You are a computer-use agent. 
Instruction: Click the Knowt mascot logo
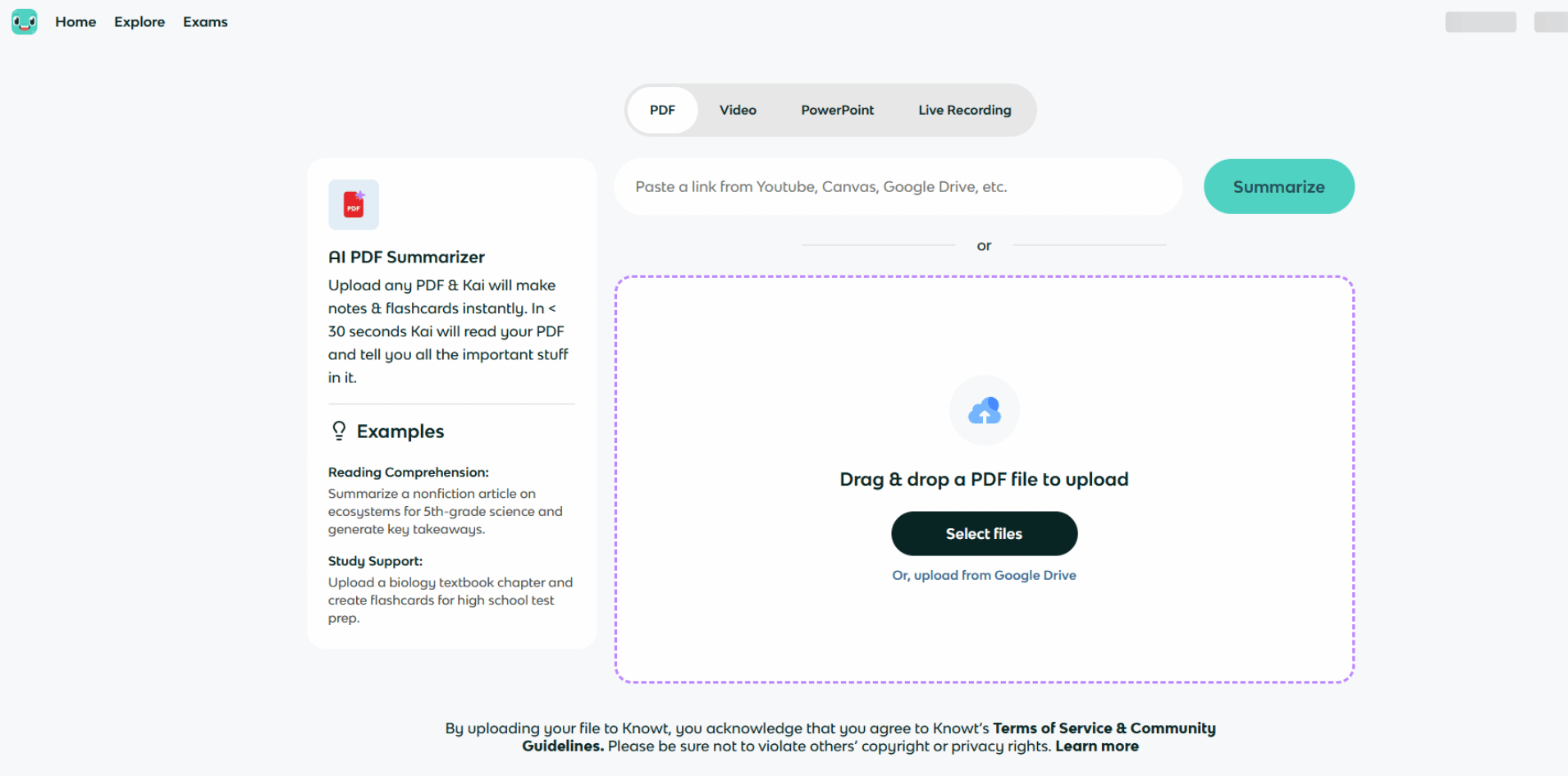pos(25,21)
